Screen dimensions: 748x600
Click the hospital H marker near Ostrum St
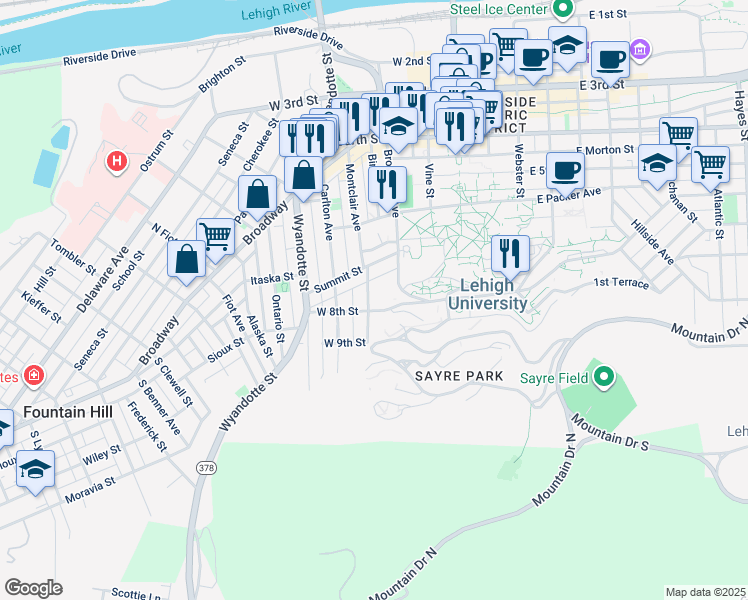[x=117, y=162]
